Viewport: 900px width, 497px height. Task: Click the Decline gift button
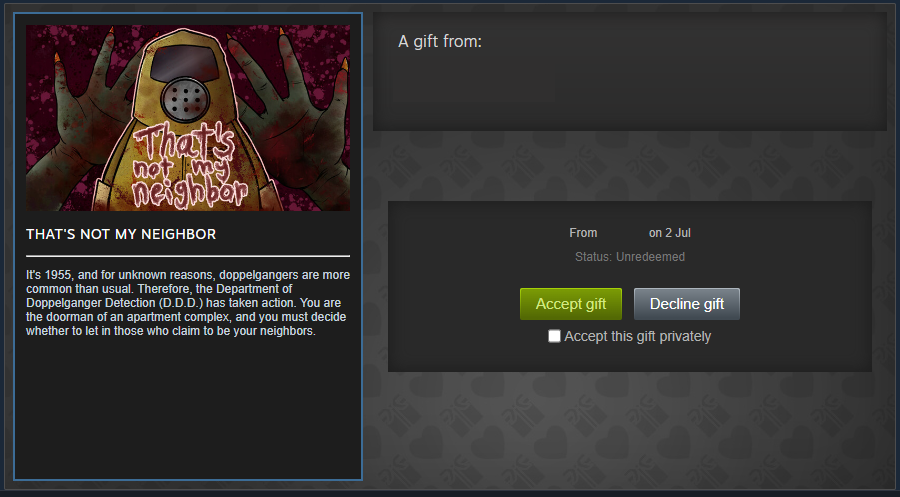click(x=686, y=304)
